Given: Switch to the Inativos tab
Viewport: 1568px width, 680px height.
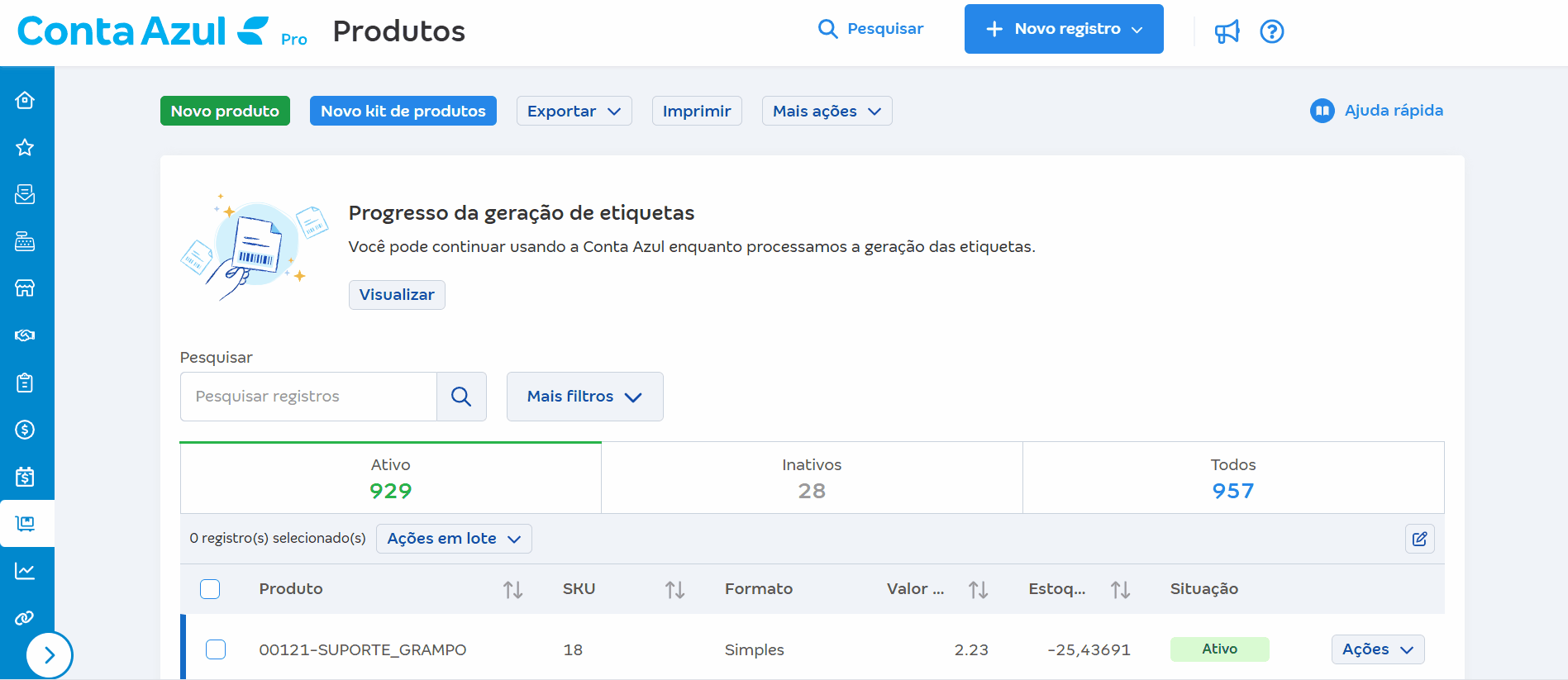Looking at the screenshot, I should (812, 478).
